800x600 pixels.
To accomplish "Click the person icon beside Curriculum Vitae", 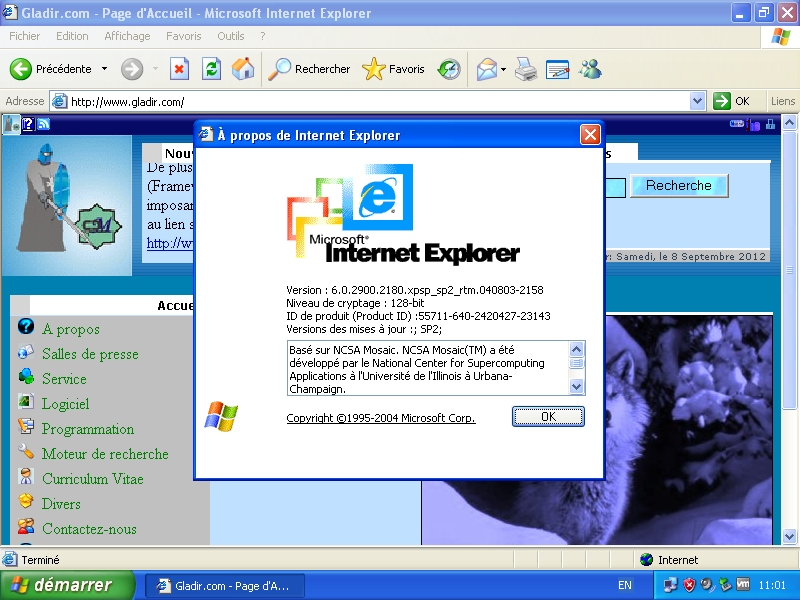I will [x=26, y=476].
